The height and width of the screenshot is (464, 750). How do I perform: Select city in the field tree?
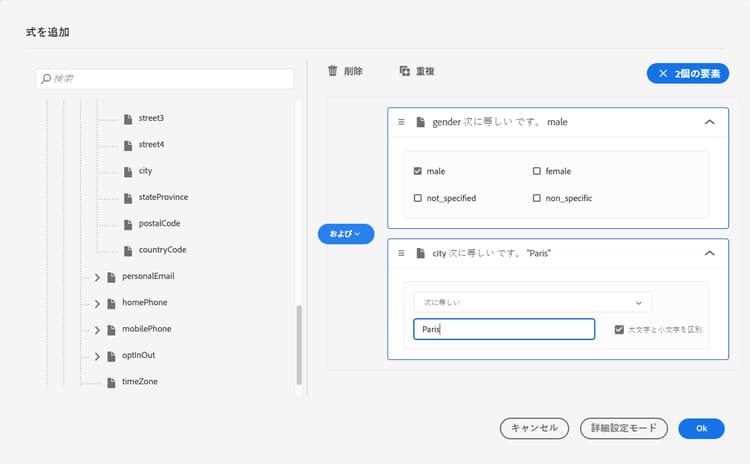pos(145,171)
